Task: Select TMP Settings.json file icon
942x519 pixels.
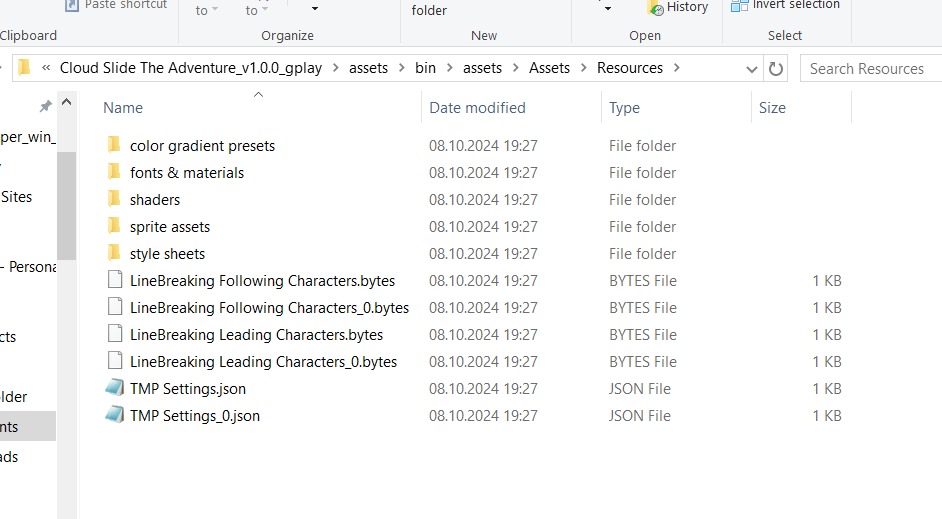Action: point(114,388)
